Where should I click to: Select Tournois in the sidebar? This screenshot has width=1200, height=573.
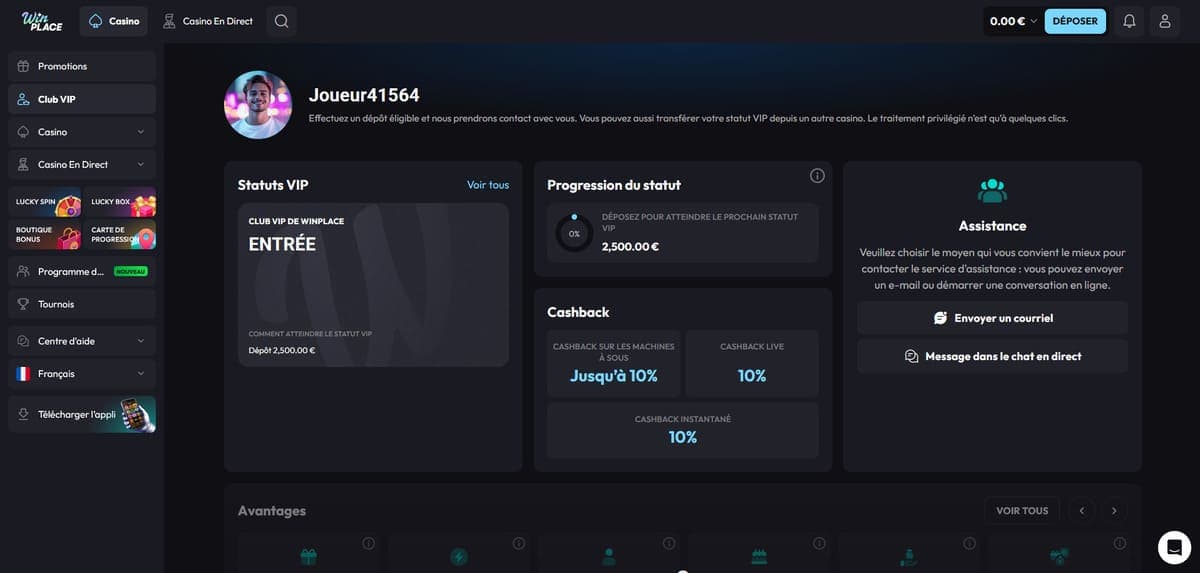[82, 304]
